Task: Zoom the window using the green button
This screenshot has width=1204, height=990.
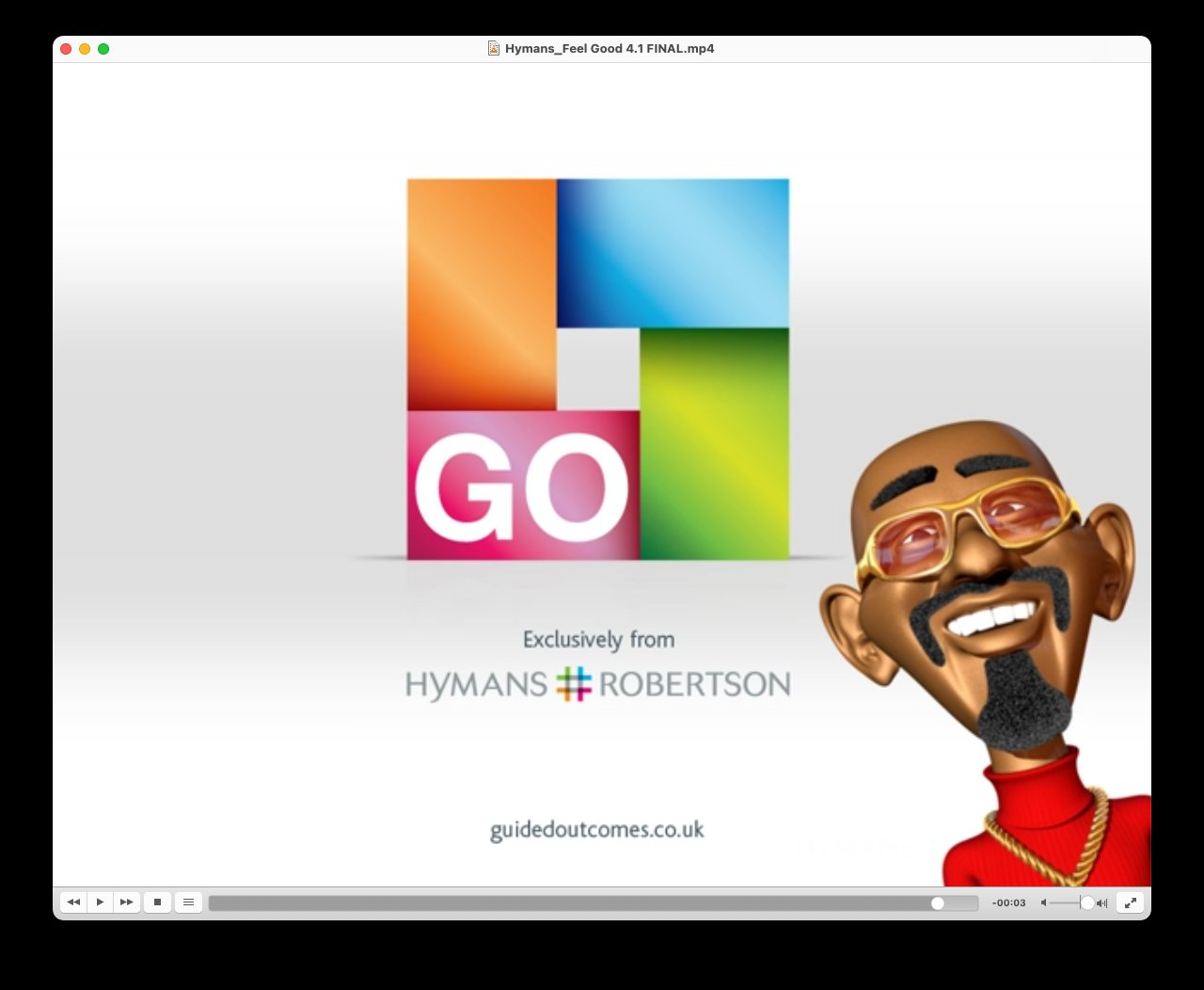Action: [103, 49]
